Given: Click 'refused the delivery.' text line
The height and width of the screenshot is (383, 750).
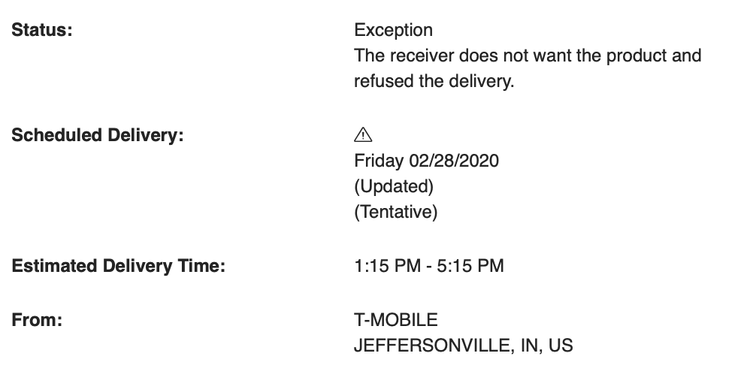Looking at the screenshot, I should (434, 81).
